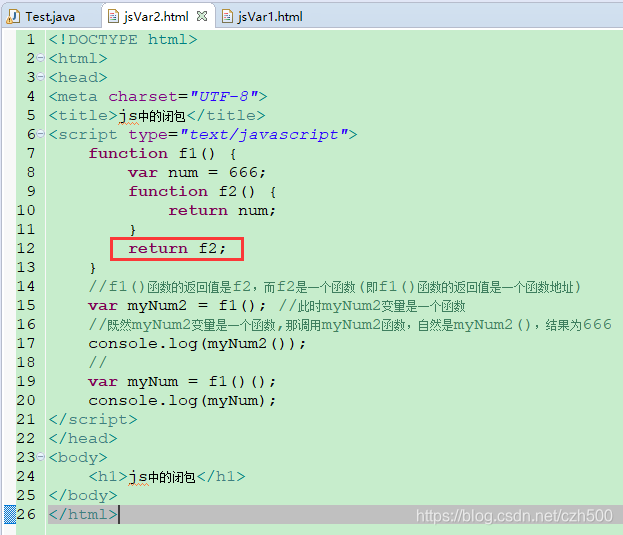The height and width of the screenshot is (535, 623).
Task: Click 'var num = 666;' statement
Action: click(x=197, y=172)
